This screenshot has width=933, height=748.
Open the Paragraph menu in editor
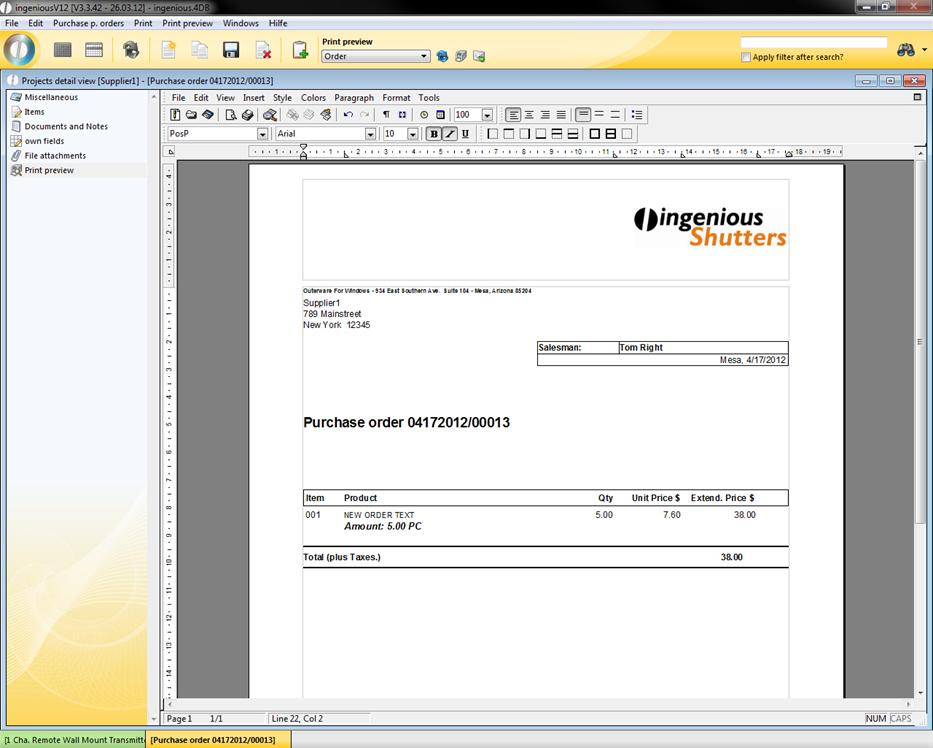point(354,98)
